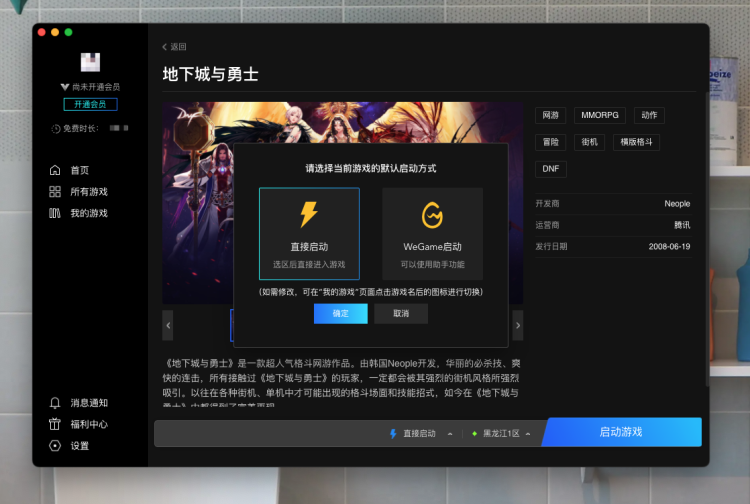750x504 pixels.
Task: Click the 腾讯 operator value
Action: (682, 225)
